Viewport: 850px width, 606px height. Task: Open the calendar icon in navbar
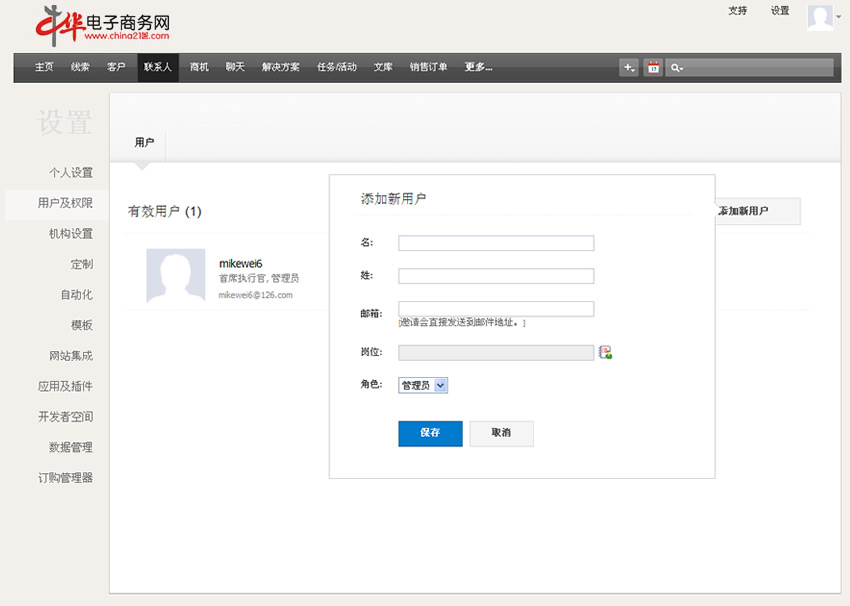653,68
